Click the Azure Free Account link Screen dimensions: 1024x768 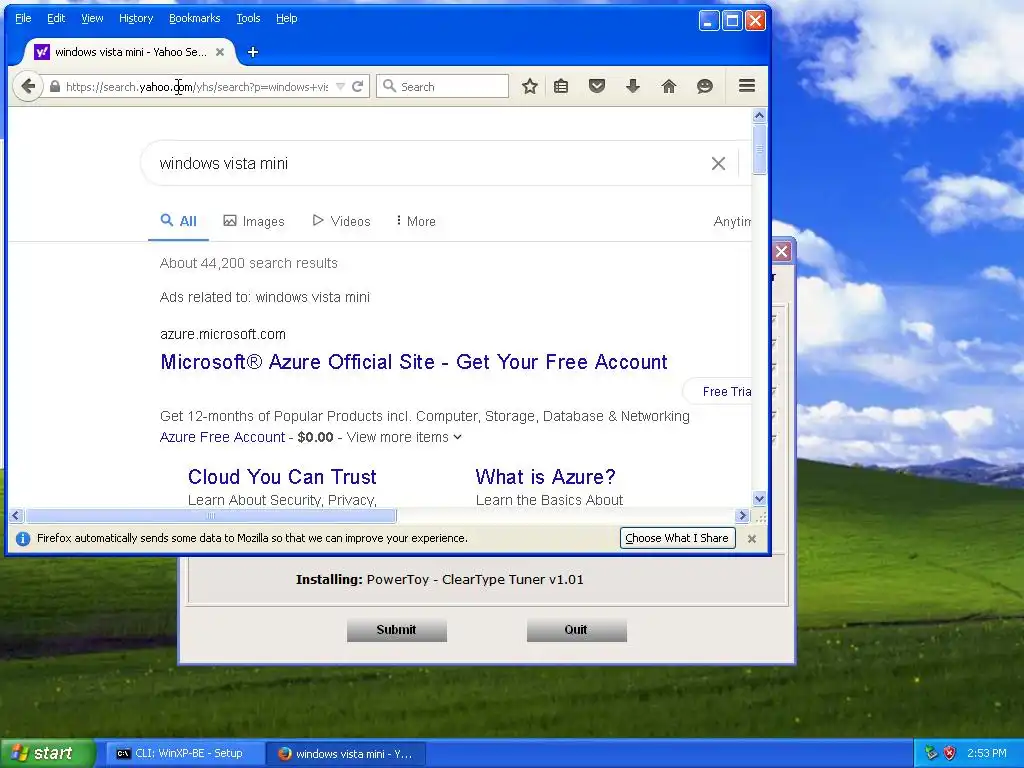[223, 437]
